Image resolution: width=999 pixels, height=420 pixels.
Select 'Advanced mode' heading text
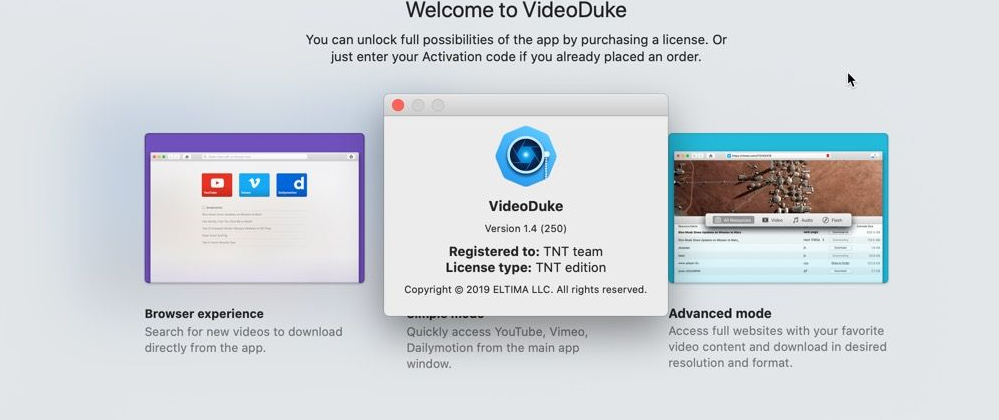click(720, 314)
